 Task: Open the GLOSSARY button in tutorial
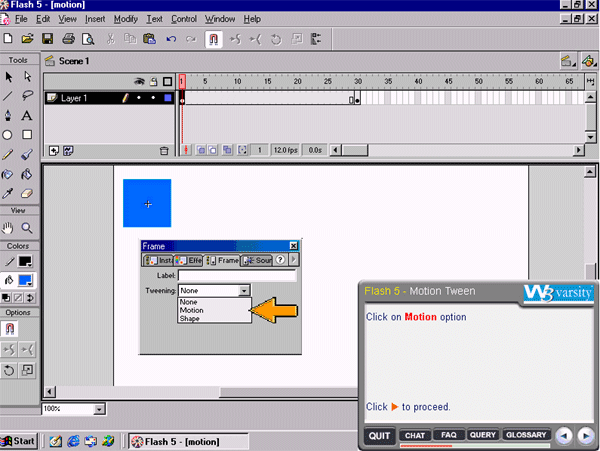coord(525,435)
